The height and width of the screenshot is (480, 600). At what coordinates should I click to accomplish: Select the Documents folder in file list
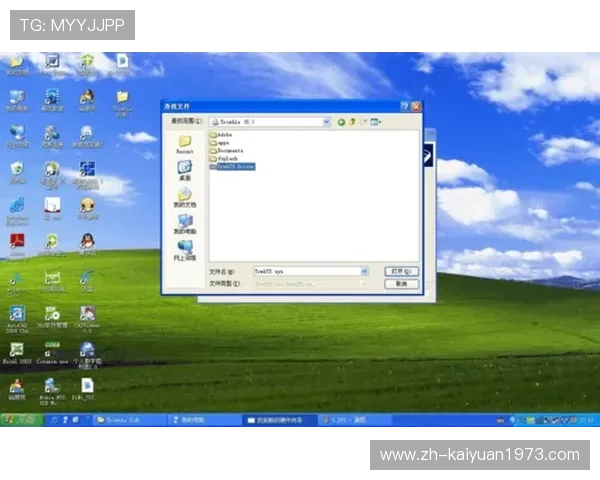tap(226, 150)
